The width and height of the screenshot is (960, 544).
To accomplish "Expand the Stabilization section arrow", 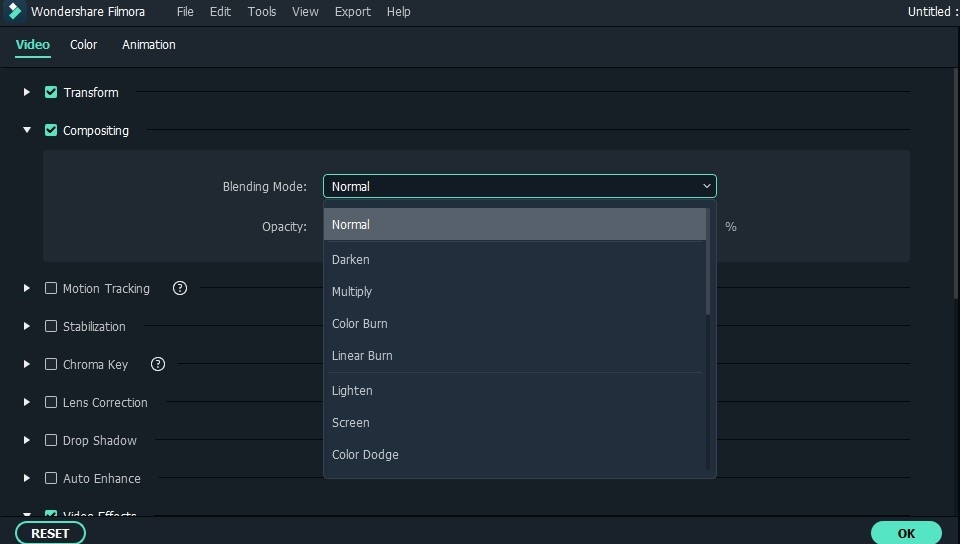I will click(26, 326).
